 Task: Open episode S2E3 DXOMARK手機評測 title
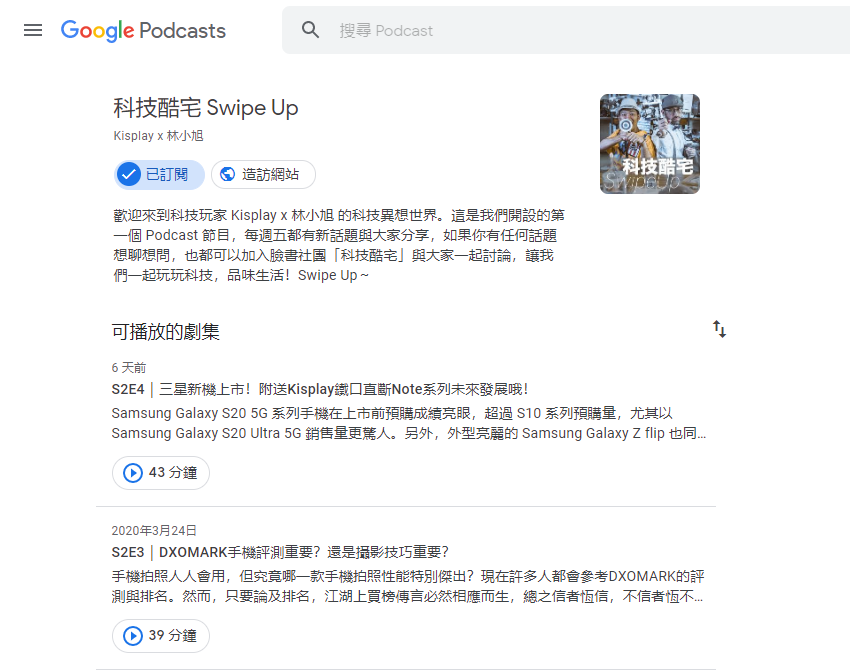[280, 552]
